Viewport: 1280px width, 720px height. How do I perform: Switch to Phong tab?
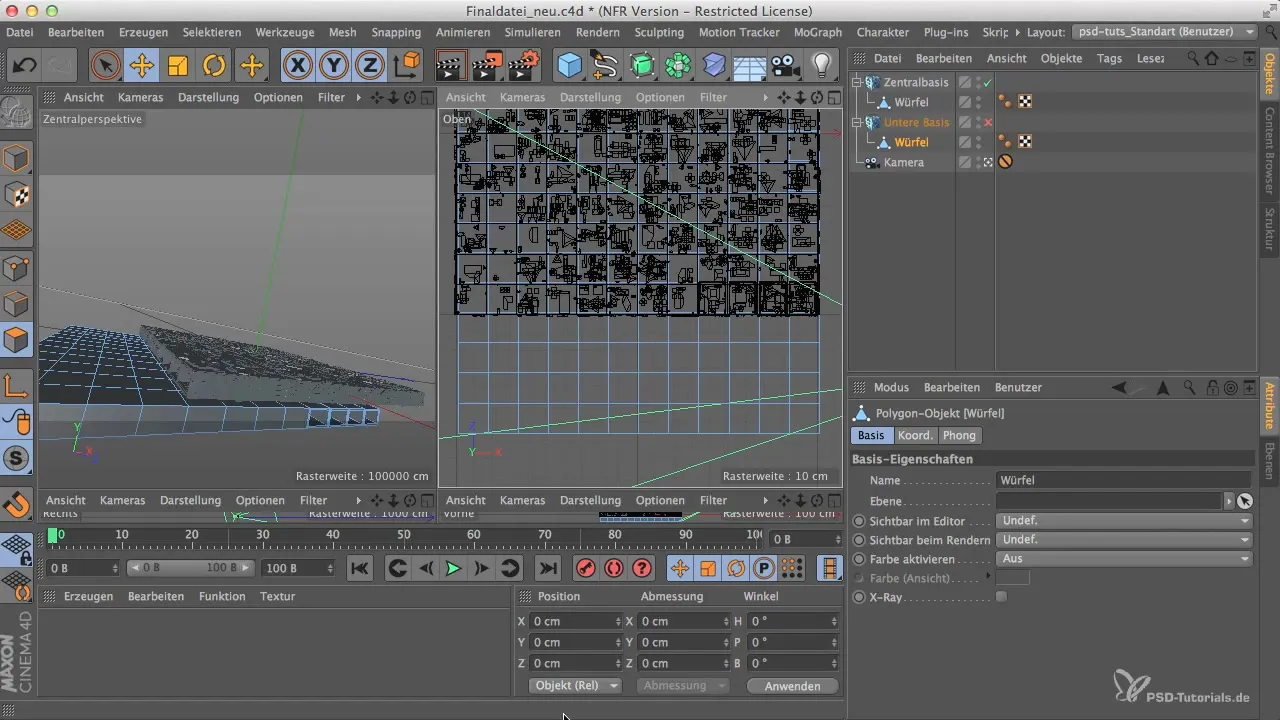click(959, 435)
